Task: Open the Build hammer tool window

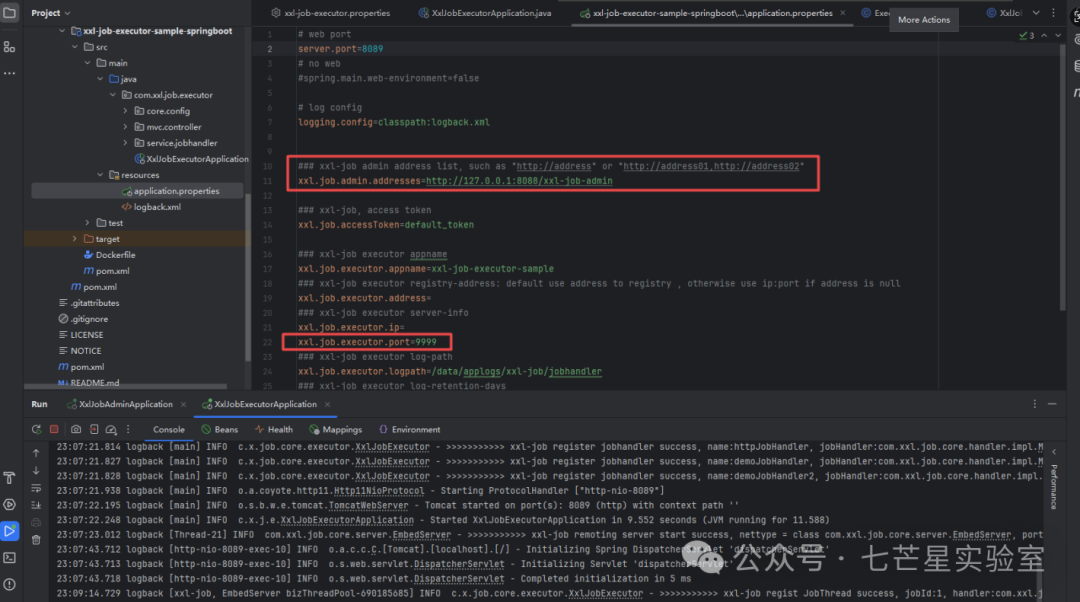Action: [10, 477]
